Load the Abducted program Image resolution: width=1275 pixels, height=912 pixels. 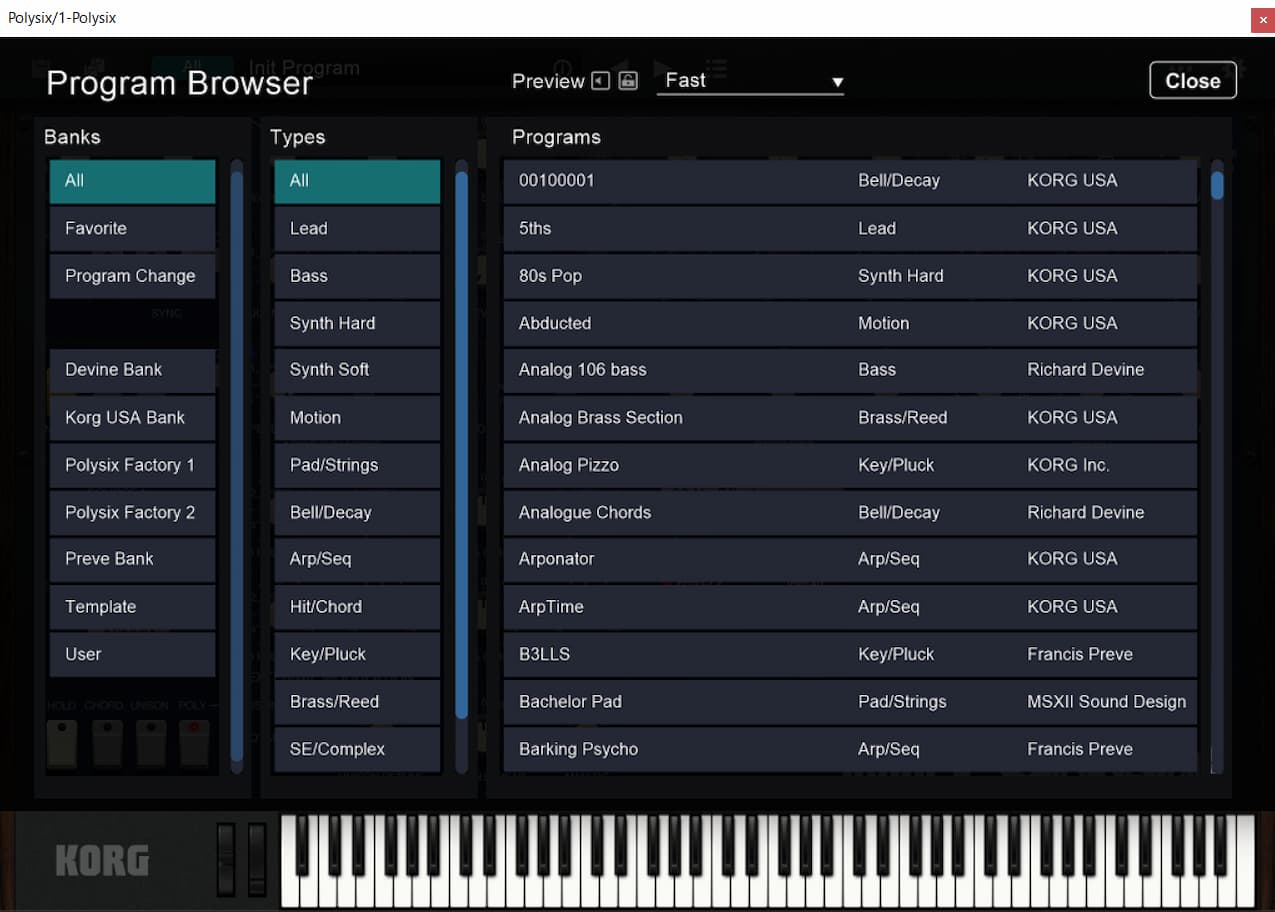851,323
